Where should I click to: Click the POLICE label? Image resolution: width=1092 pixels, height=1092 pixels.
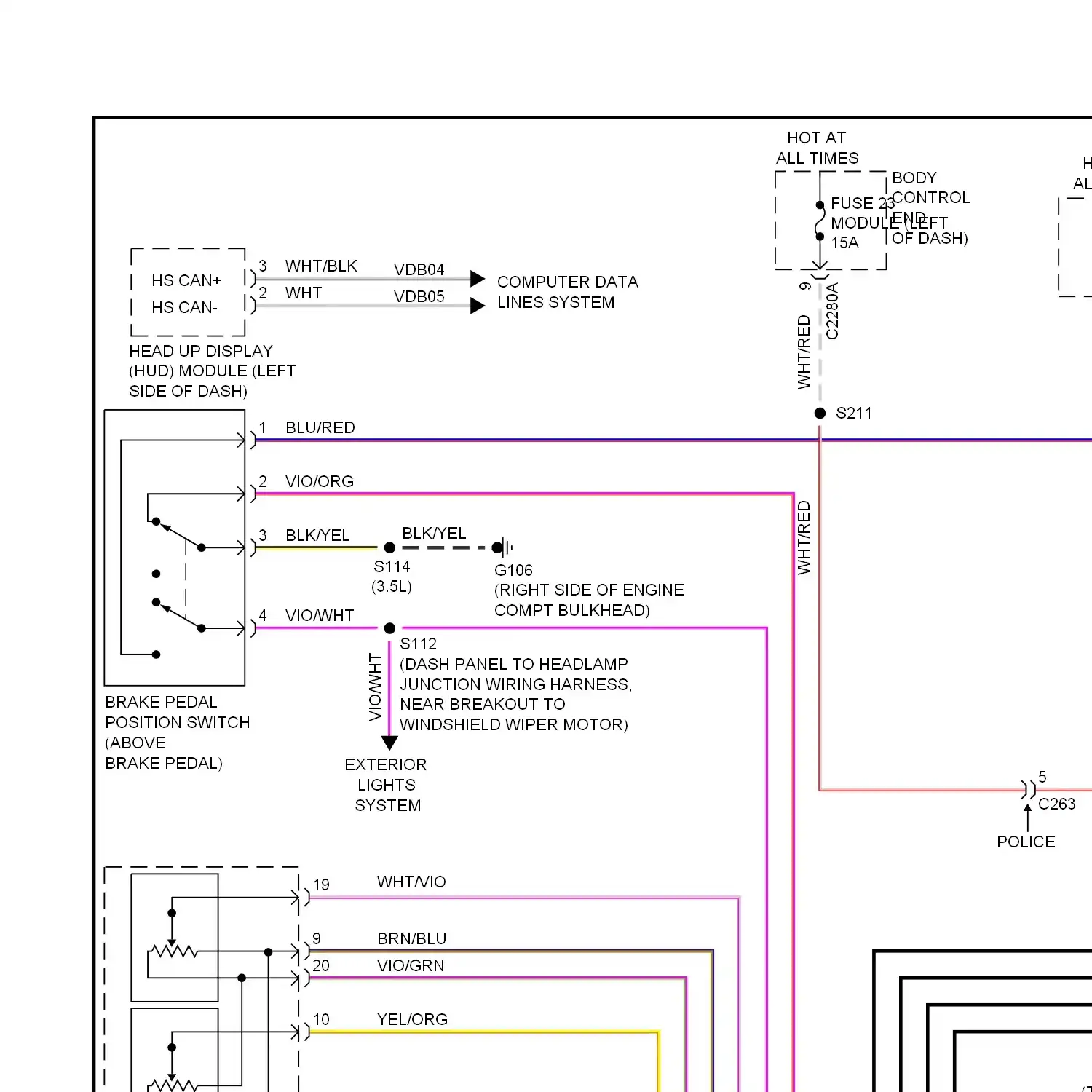1026,842
